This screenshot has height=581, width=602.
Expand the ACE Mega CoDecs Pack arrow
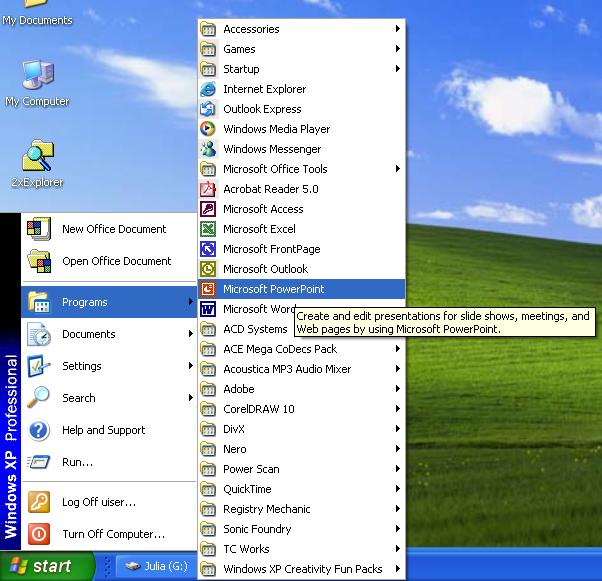click(398, 349)
